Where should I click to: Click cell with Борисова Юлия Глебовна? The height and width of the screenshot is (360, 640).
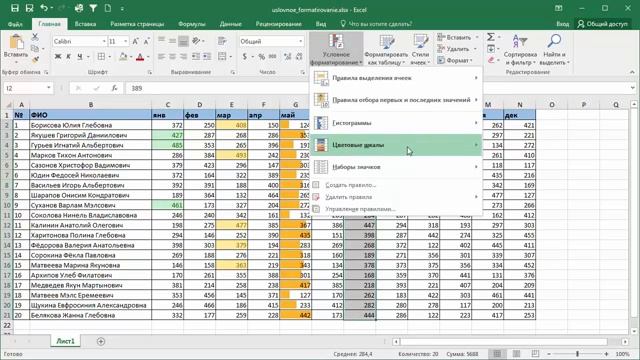click(x=90, y=125)
